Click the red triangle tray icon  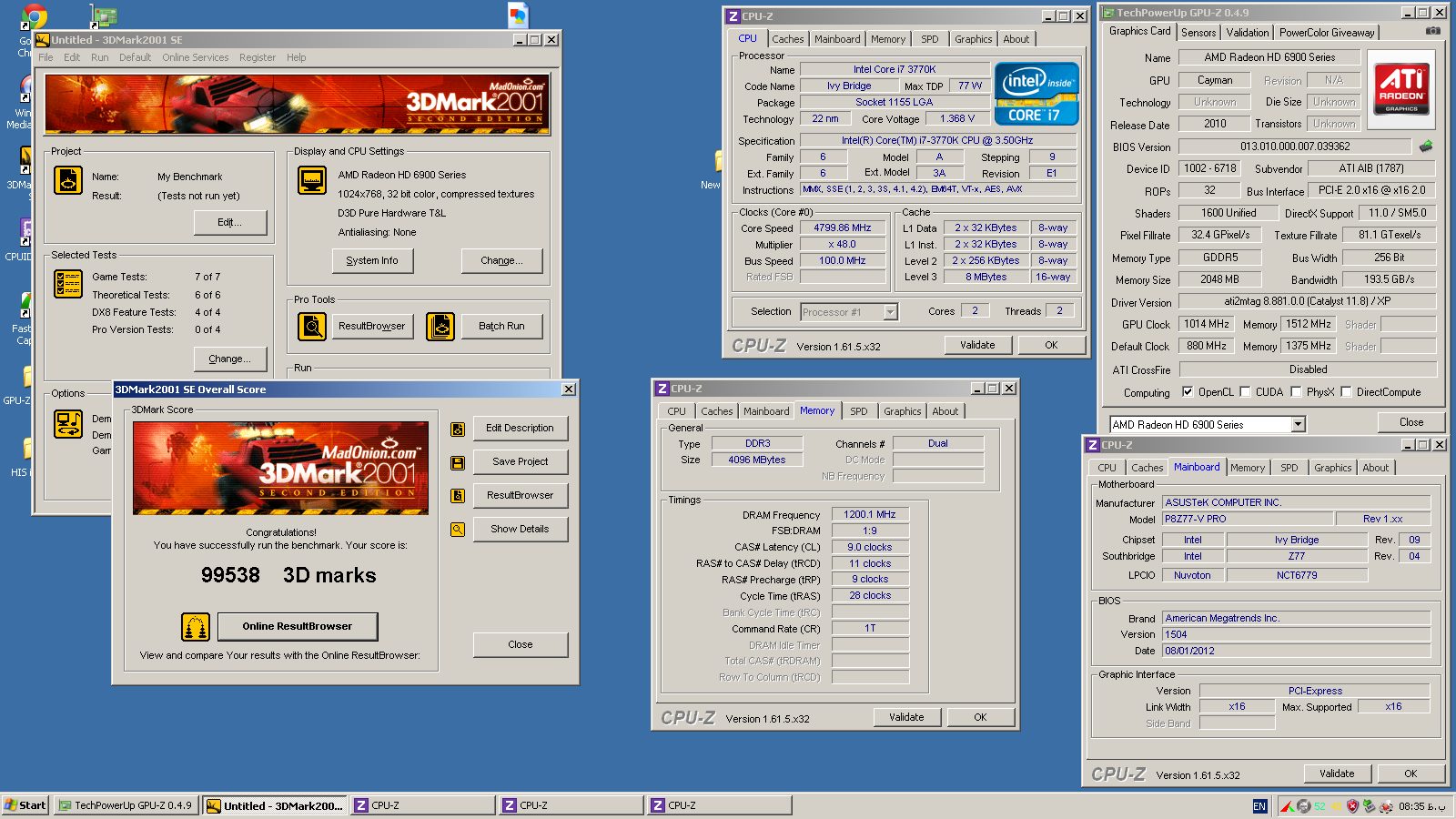tap(1287, 806)
